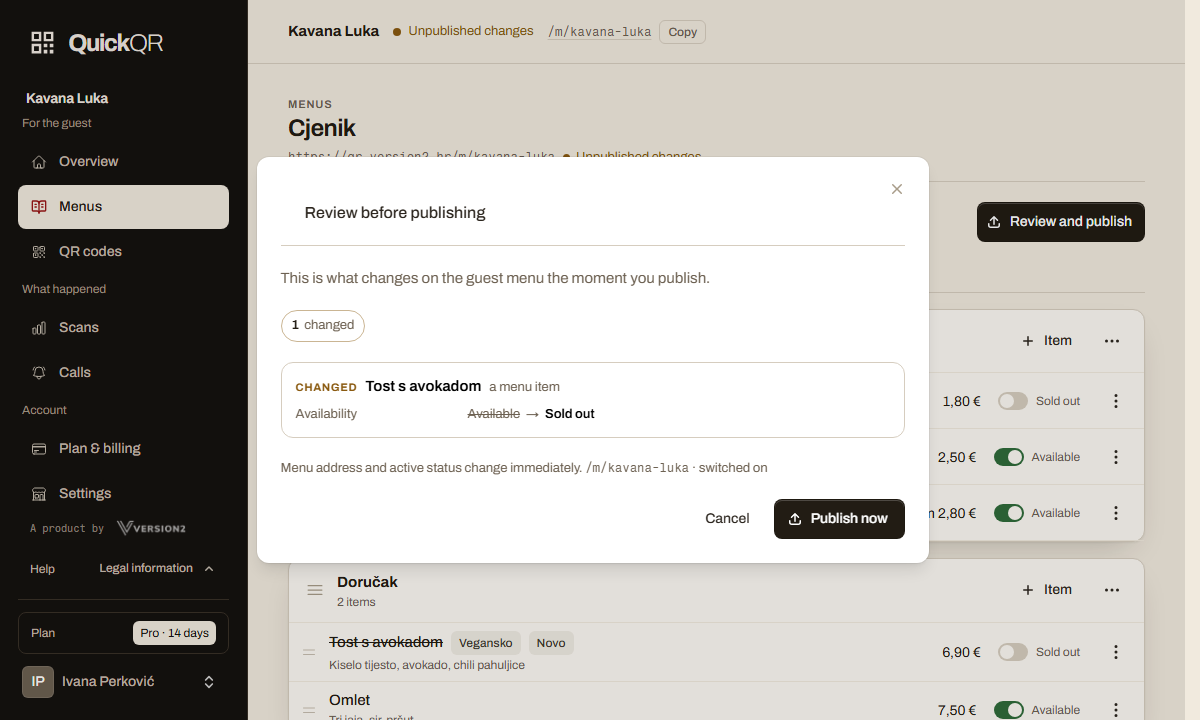The height and width of the screenshot is (720, 1200).
Task: Click Publish now button
Action: (839, 519)
